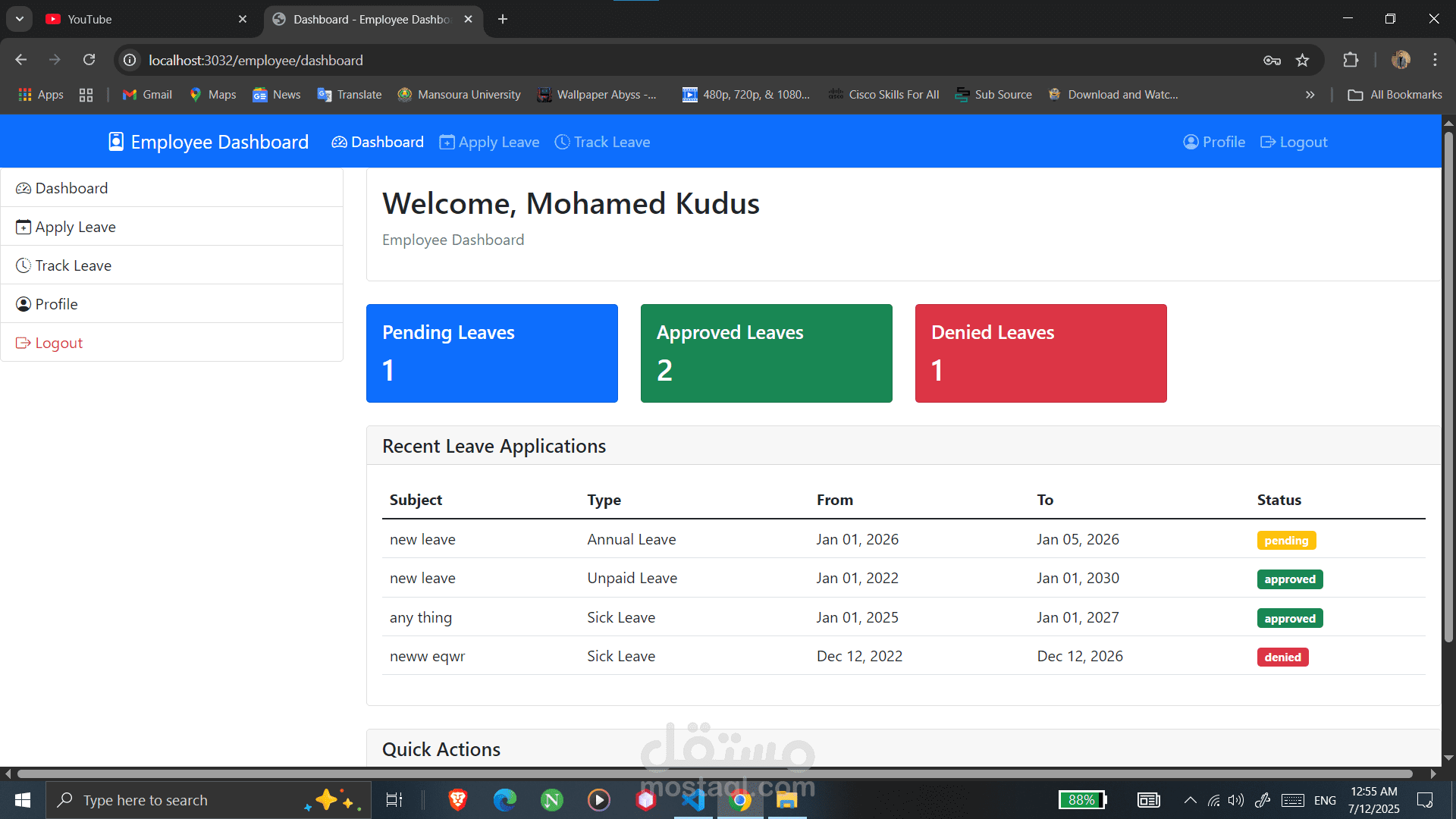Click the Status column header
1456x819 pixels.
[x=1279, y=500]
